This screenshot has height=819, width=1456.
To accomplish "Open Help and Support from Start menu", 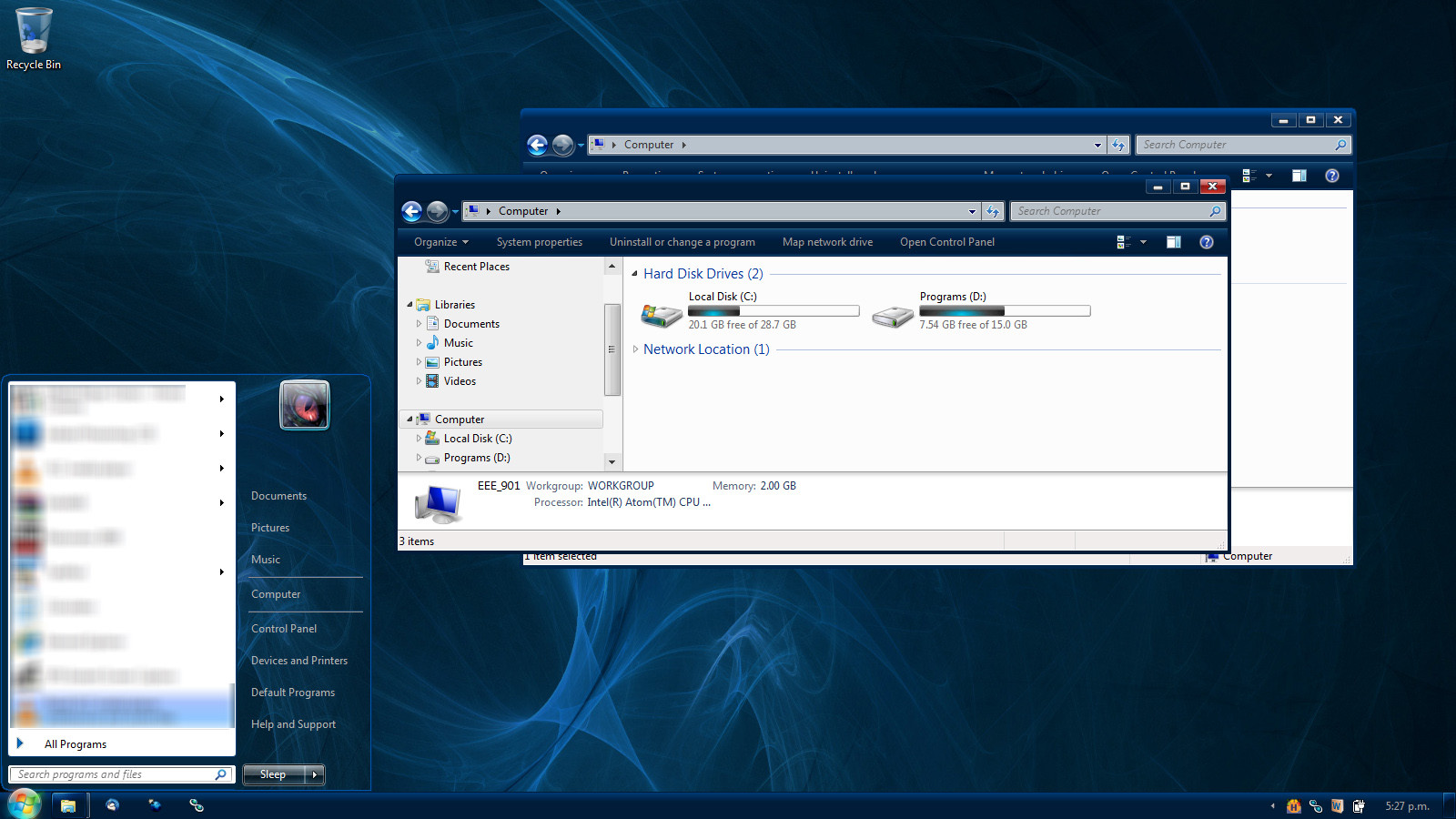I will pyautogui.click(x=293, y=724).
